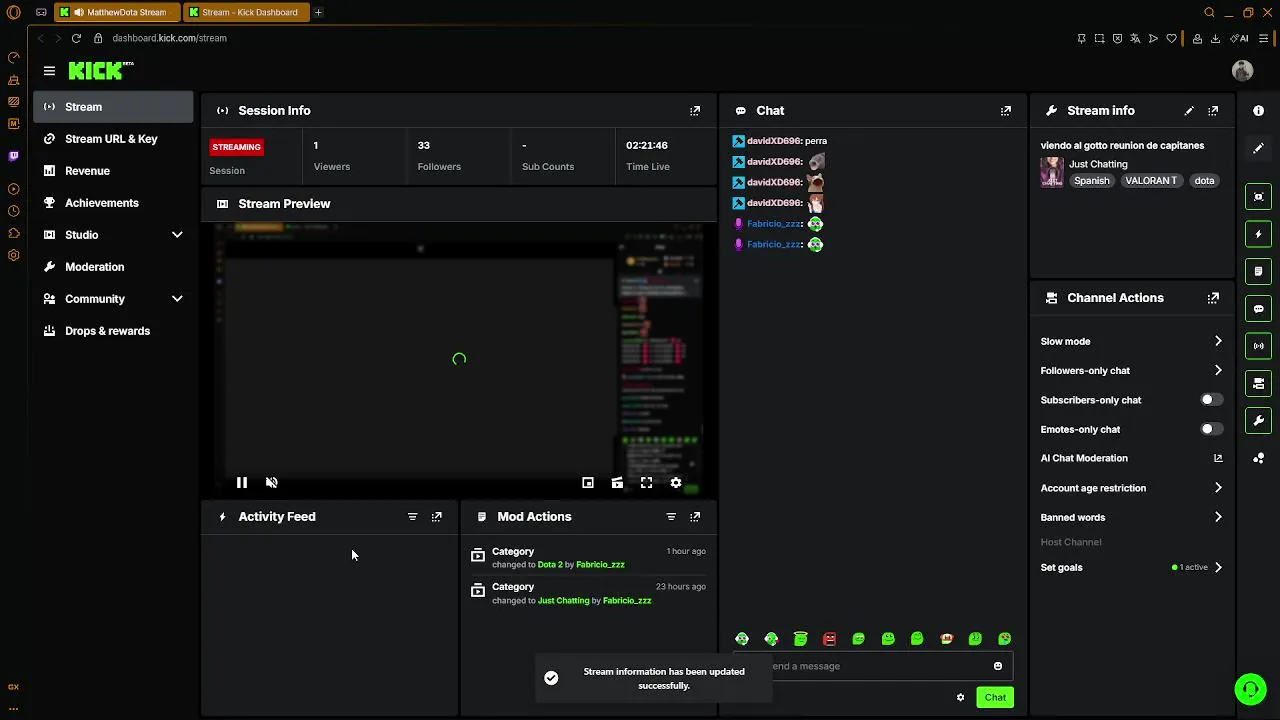1280x720 pixels.
Task: Open chat settings gear icon
Action: pos(961,698)
